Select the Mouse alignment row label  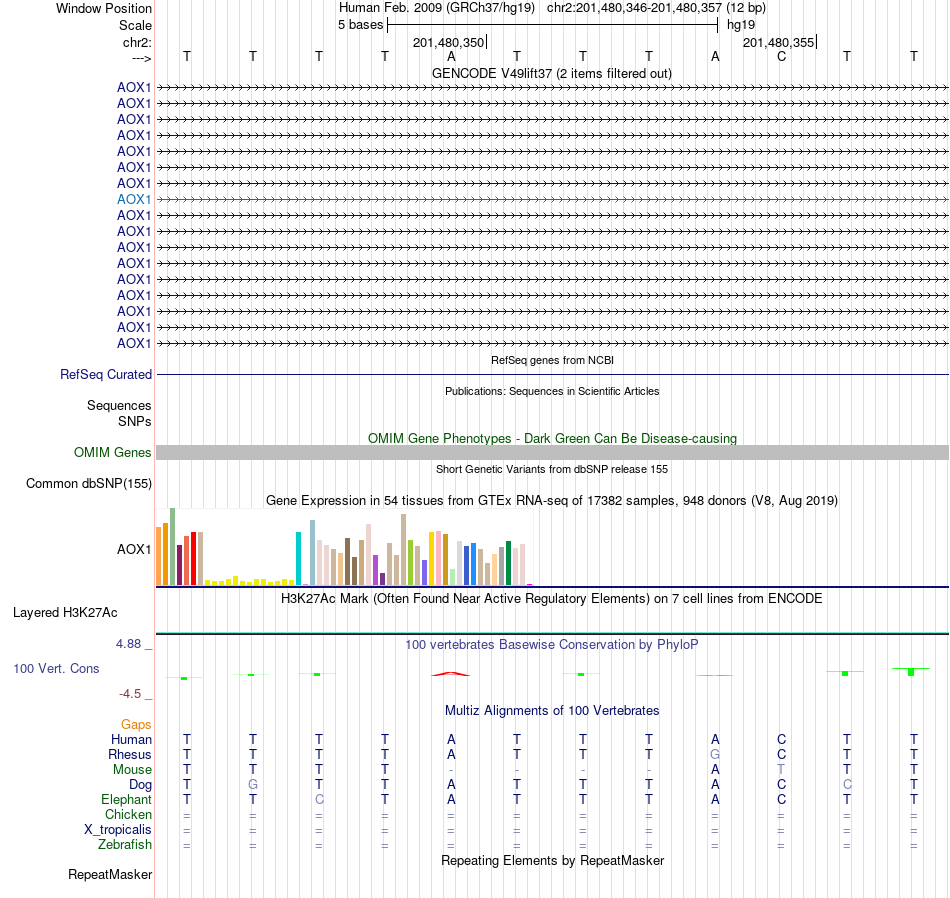pos(132,770)
